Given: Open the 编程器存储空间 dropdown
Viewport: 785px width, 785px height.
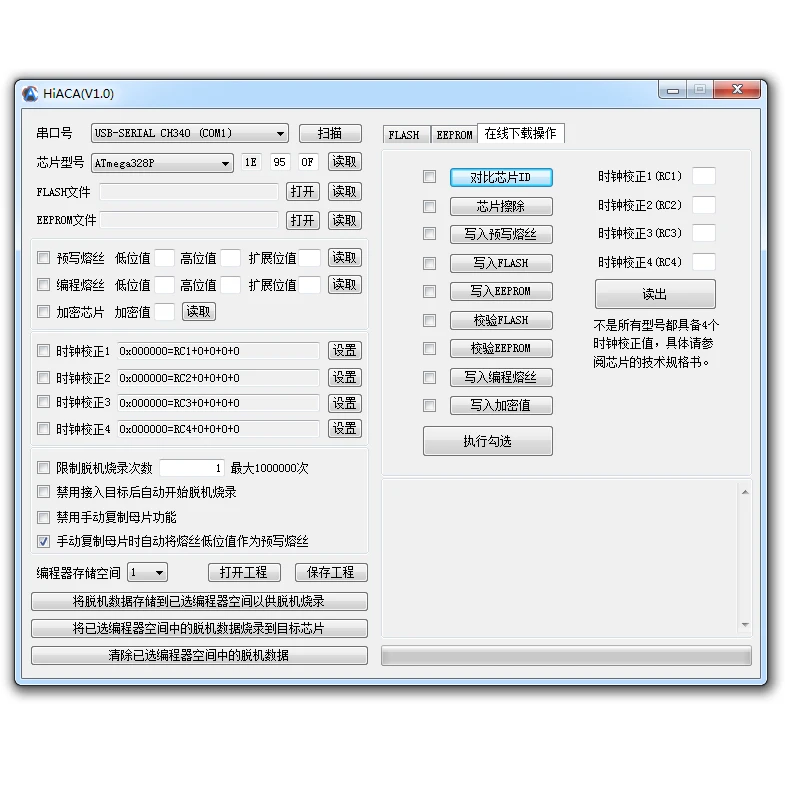Looking at the screenshot, I should (x=147, y=572).
